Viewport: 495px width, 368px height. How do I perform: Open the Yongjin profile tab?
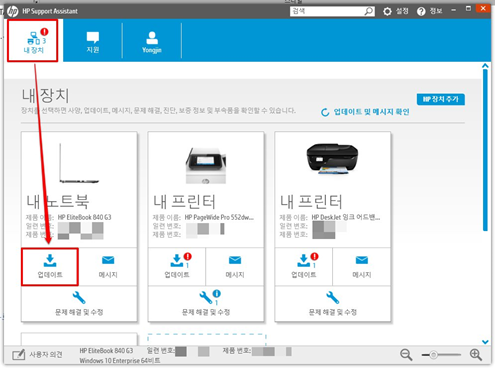coord(152,41)
